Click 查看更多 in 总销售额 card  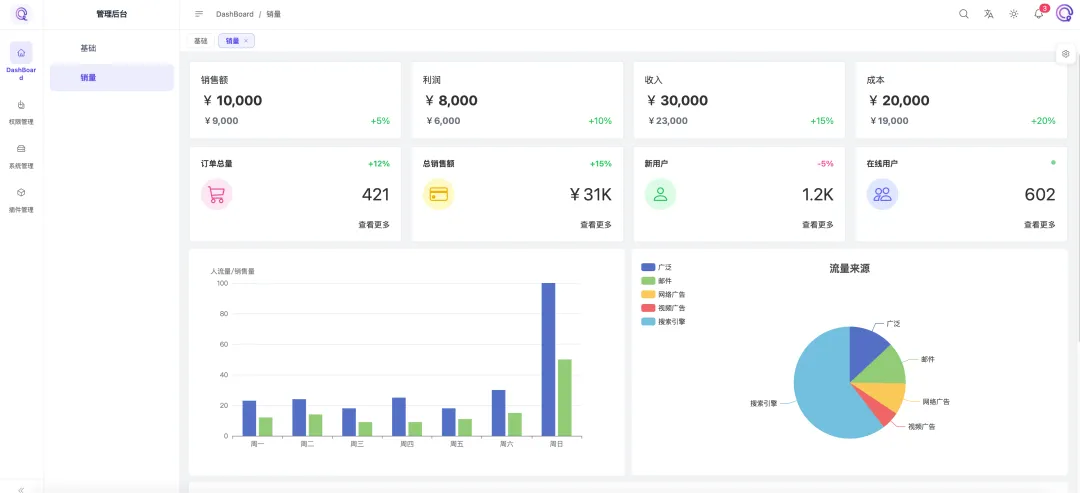pyautogui.click(x=596, y=224)
